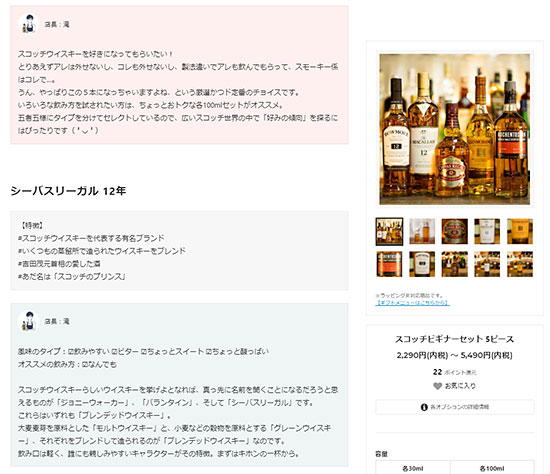Click the お気に入り favorite label
Screen dimensions: 550x474
pyautogui.click(x=460, y=386)
